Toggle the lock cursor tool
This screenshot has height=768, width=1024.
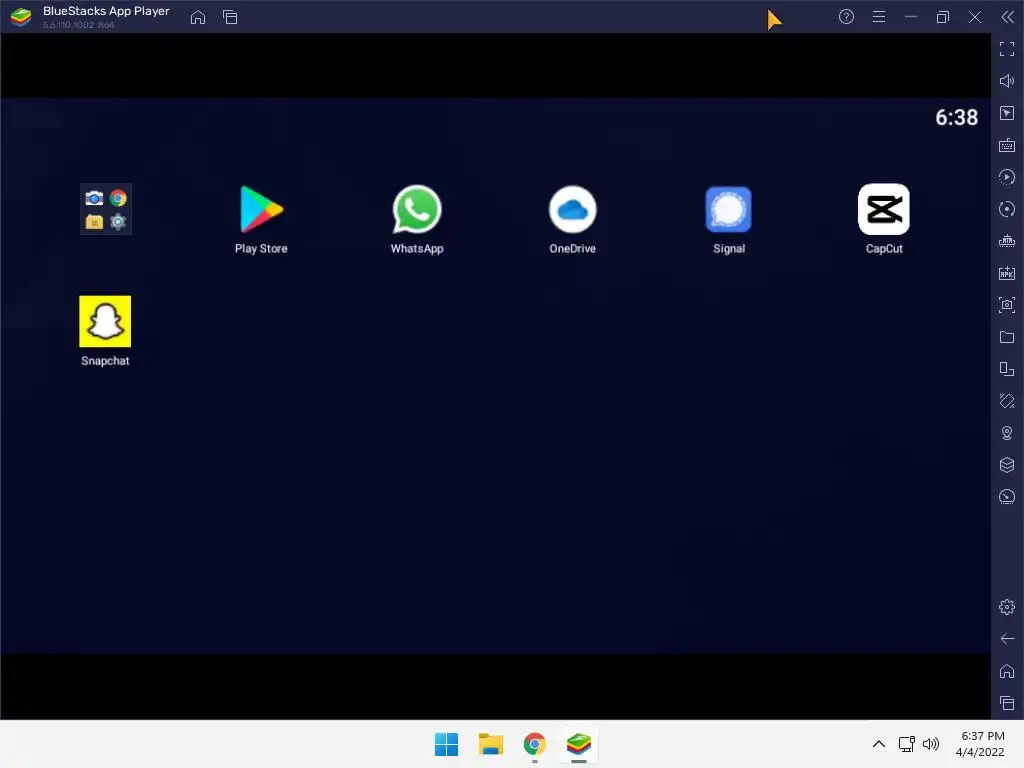1006,113
